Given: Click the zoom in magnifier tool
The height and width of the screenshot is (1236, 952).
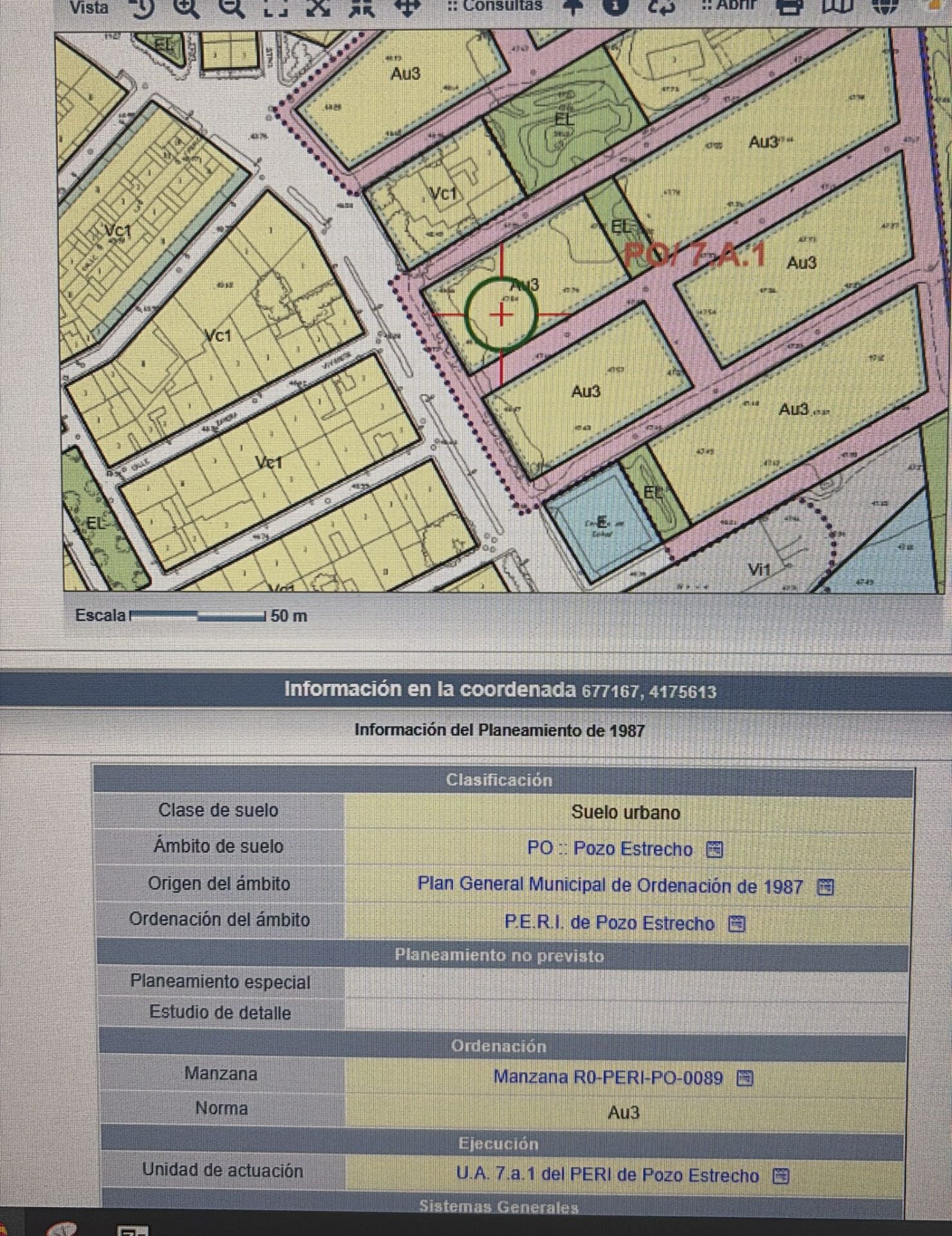Looking at the screenshot, I should (x=186, y=6).
